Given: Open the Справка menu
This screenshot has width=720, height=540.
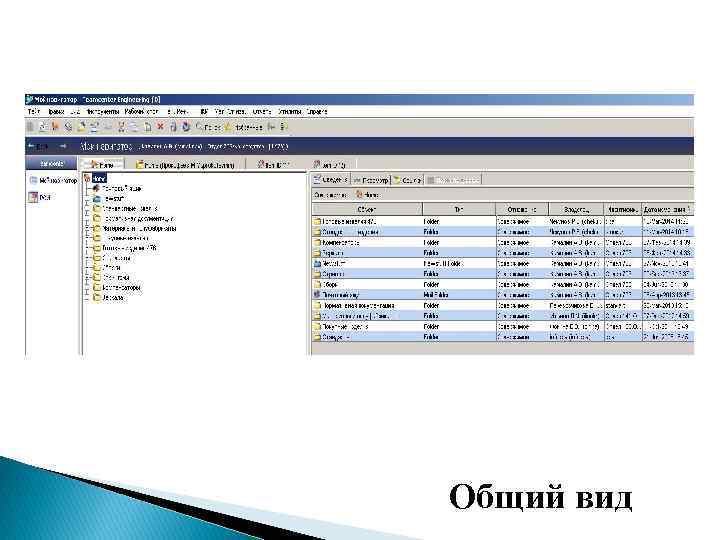Looking at the screenshot, I should coord(317,111).
